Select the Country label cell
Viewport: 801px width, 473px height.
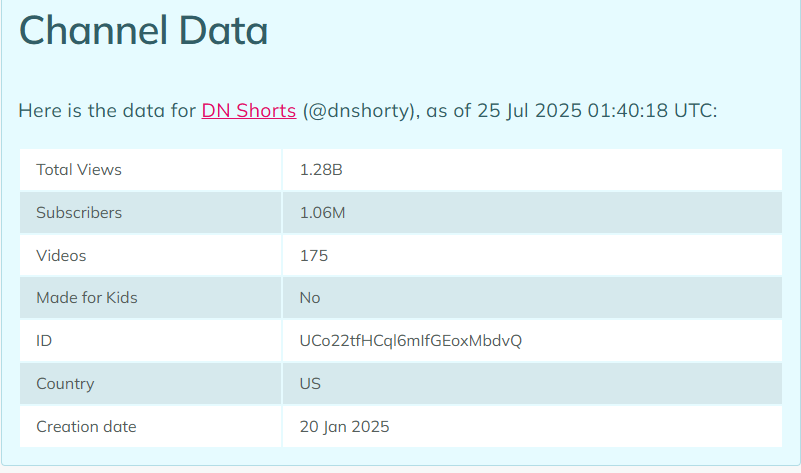(151, 384)
